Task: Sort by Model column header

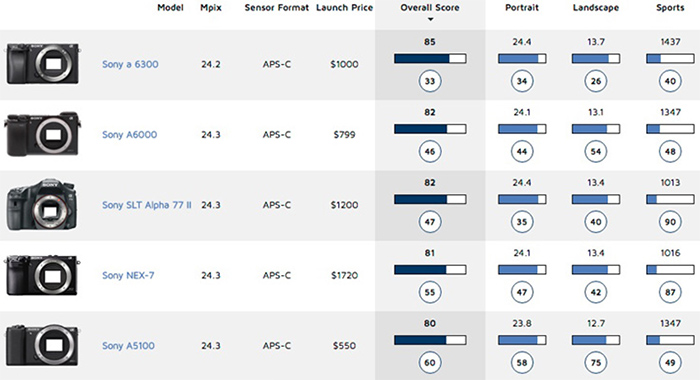Action: point(170,8)
